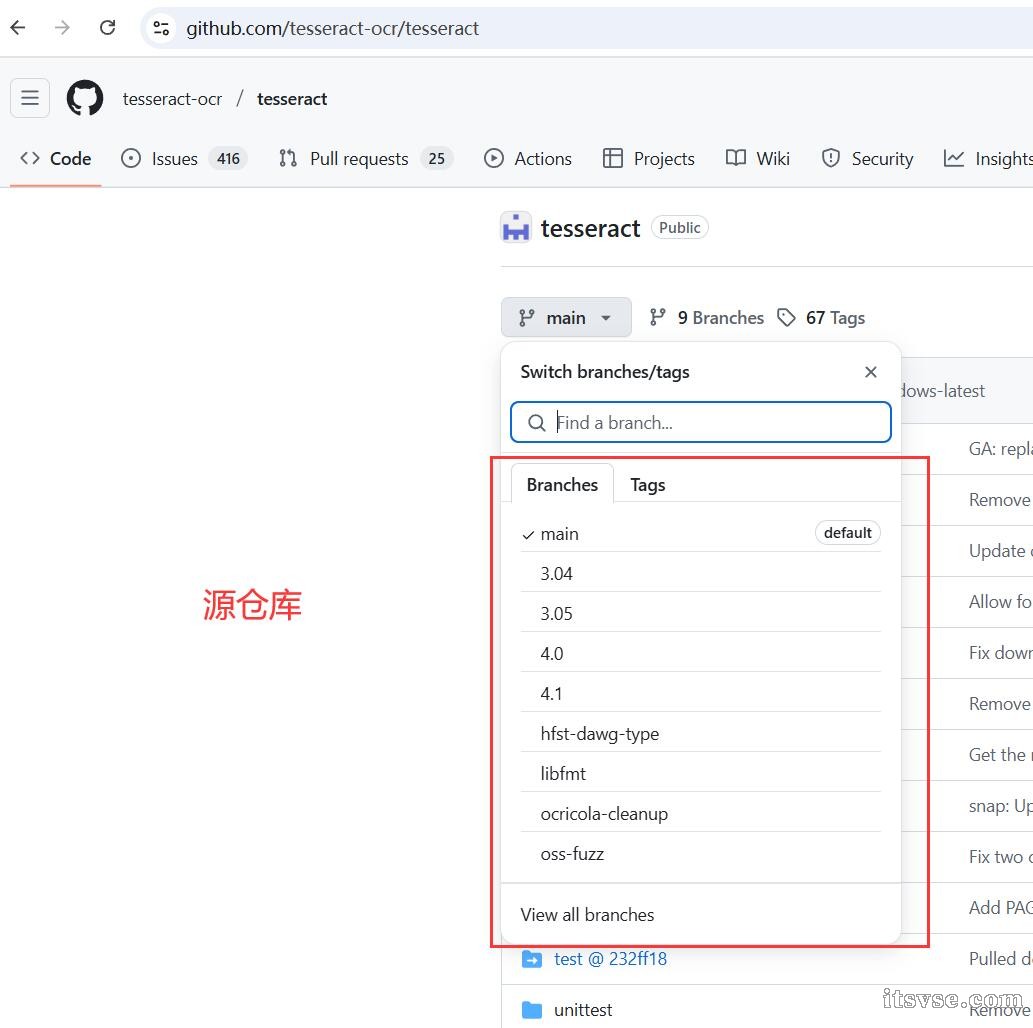Viewport: 1033px width, 1028px height.
Task: Open the 'Add PAG' commit message
Action: [x=1000, y=907]
